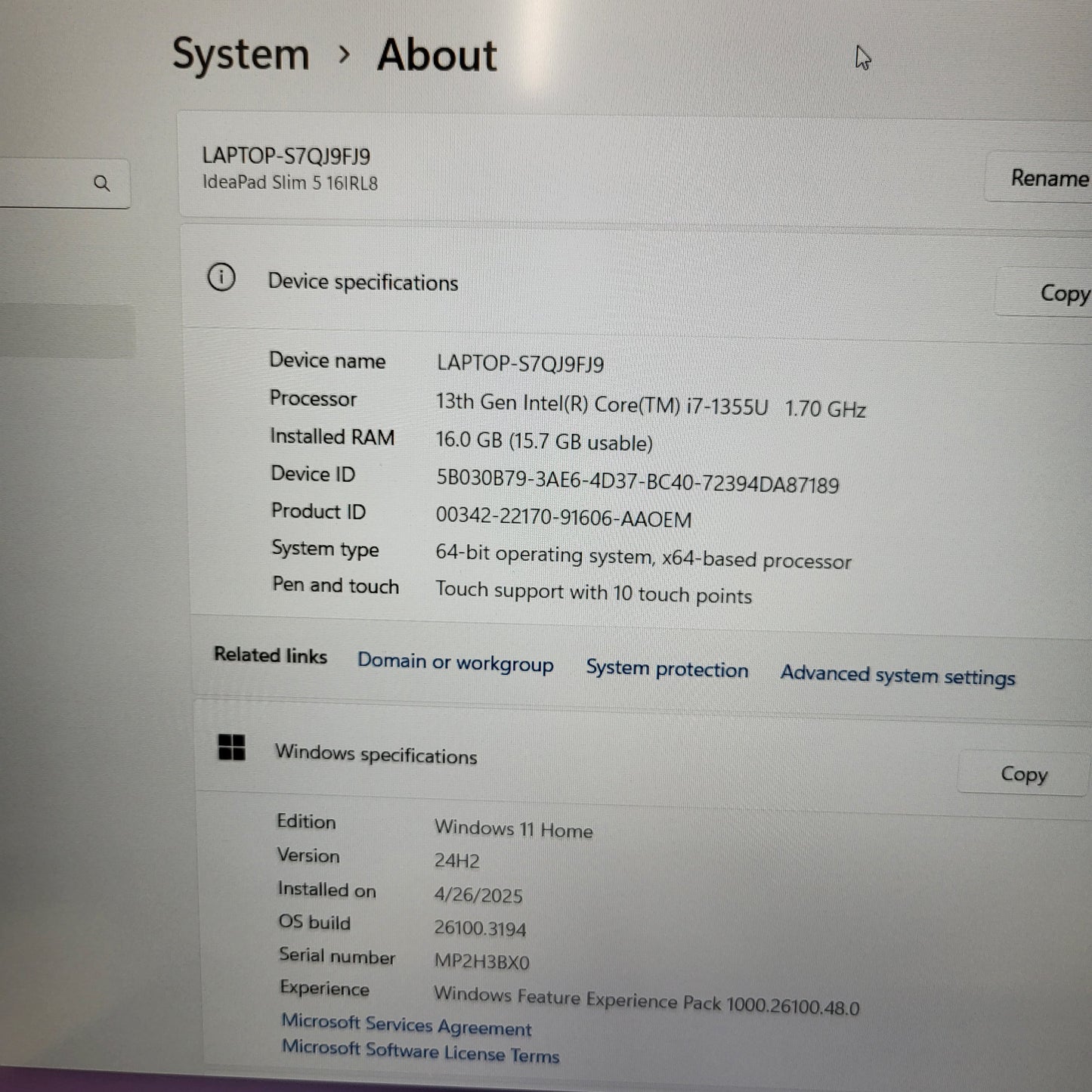Click the Installed RAM label

coord(332,437)
